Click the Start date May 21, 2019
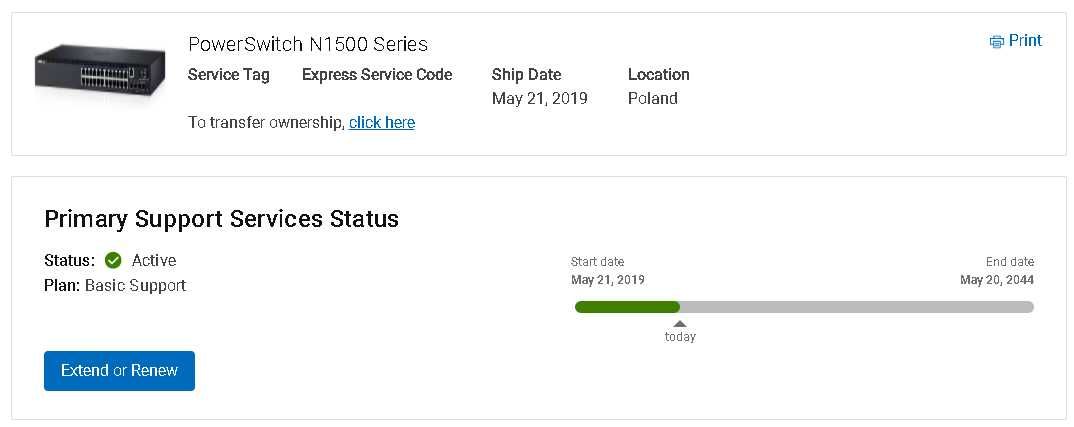The width and height of the screenshot is (1074, 427). pos(608,280)
